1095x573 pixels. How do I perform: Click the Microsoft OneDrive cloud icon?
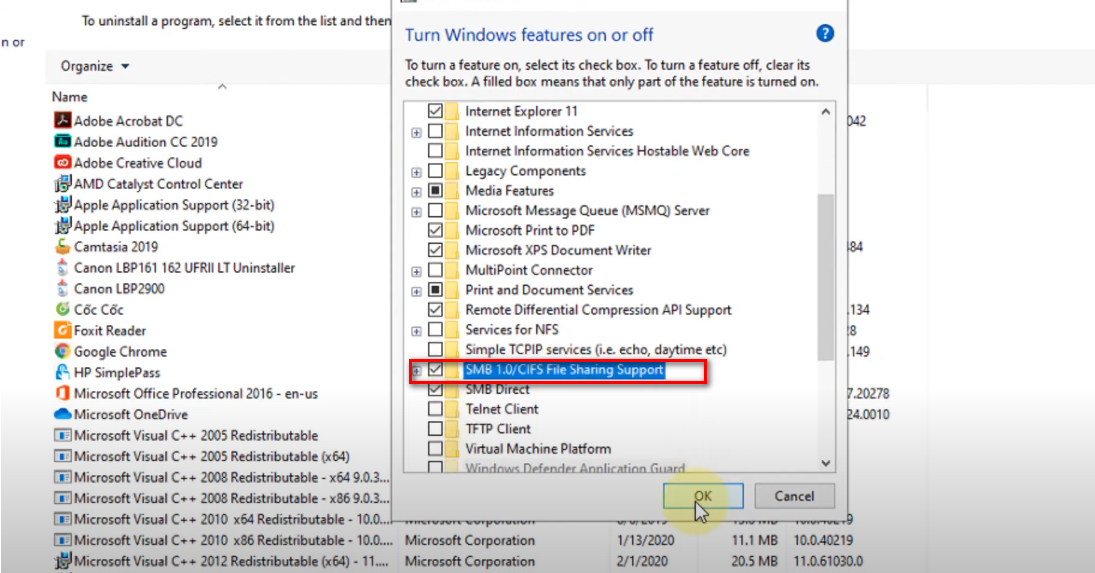pyautogui.click(x=63, y=414)
